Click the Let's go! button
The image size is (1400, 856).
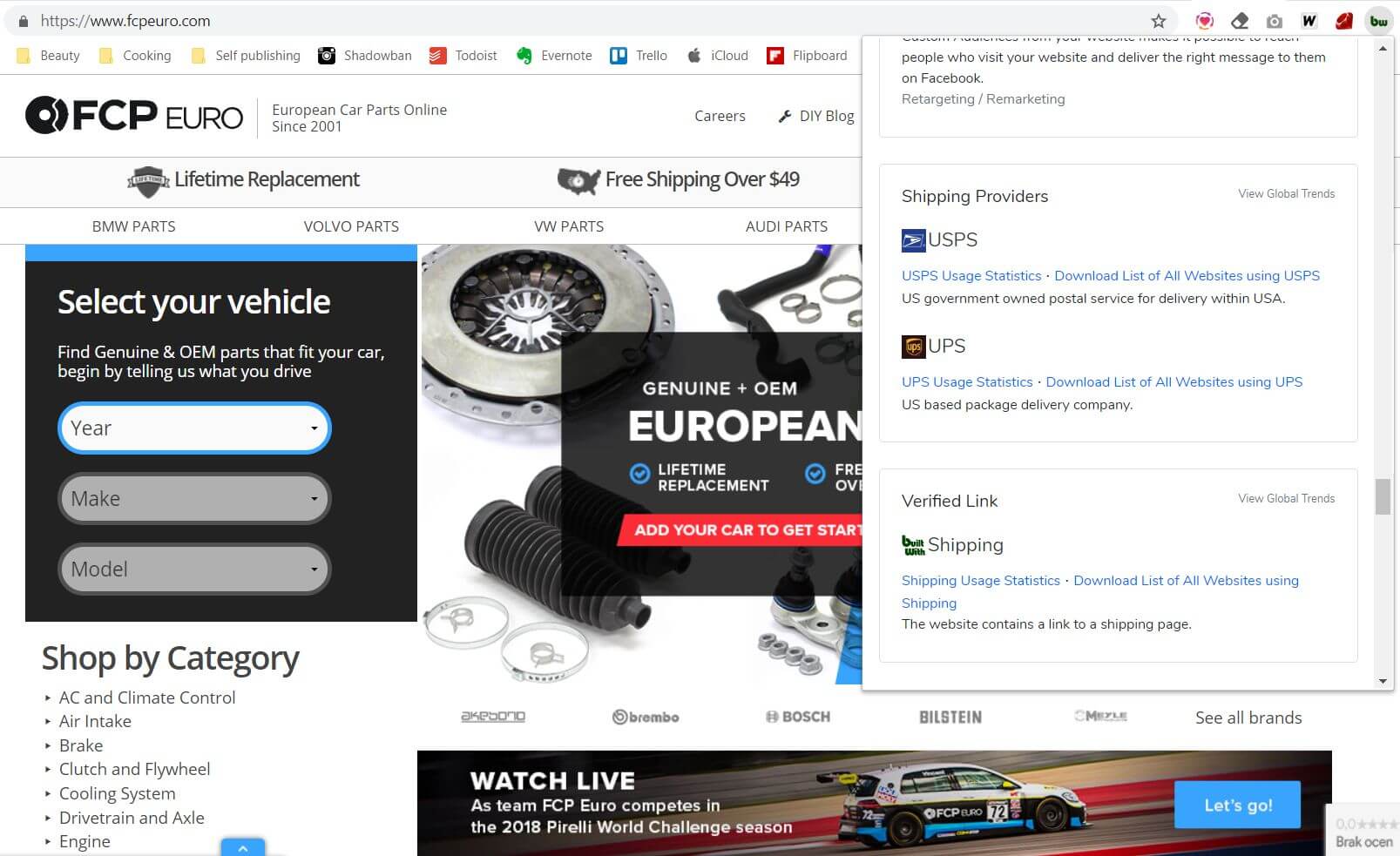tap(1237, 805)
